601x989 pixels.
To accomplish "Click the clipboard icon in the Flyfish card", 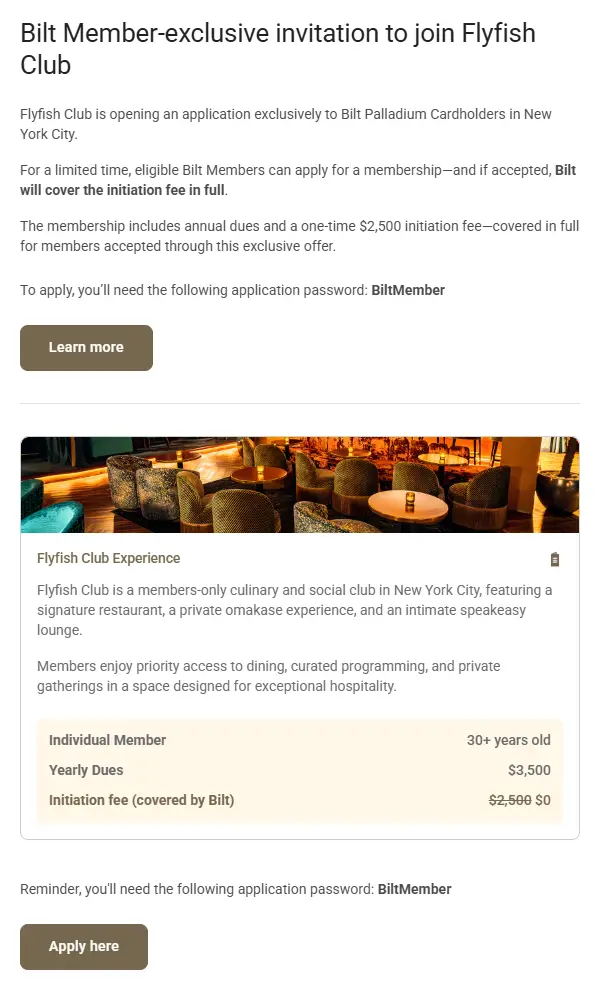I will 555,559.
